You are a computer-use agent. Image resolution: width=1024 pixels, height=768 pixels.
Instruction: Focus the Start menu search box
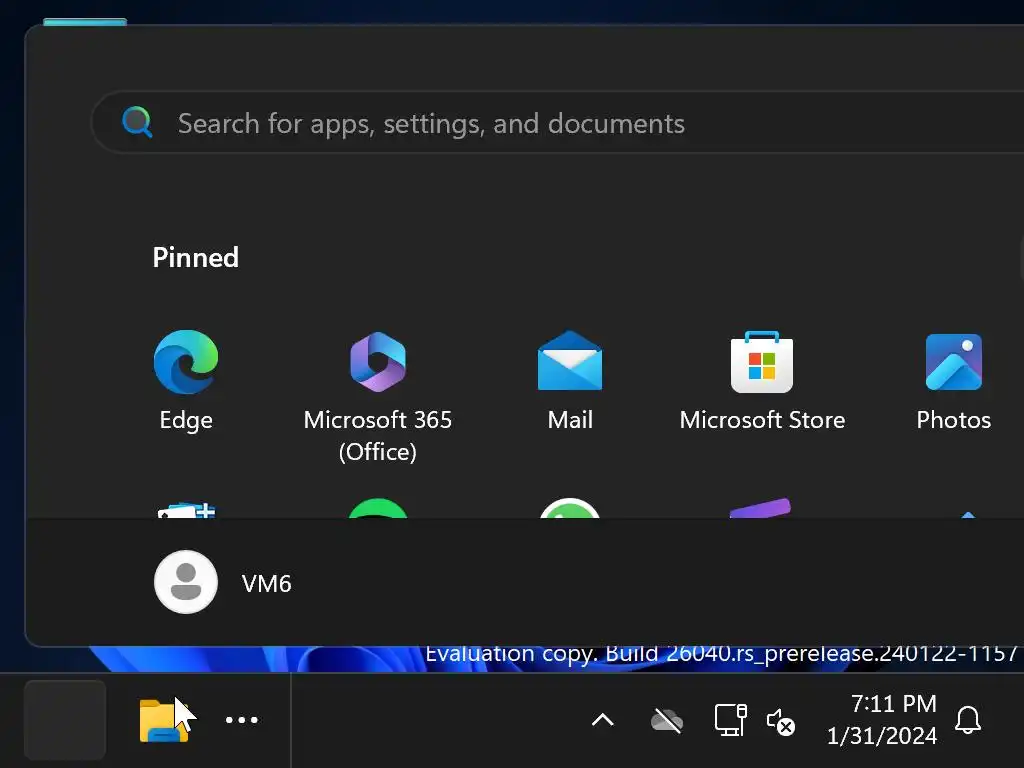coord(557,123)
